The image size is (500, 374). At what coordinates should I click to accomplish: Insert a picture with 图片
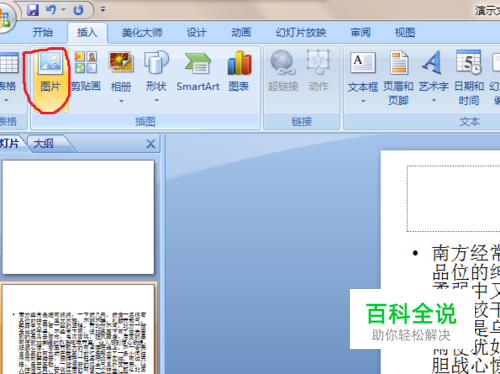[x=51, y=79]
